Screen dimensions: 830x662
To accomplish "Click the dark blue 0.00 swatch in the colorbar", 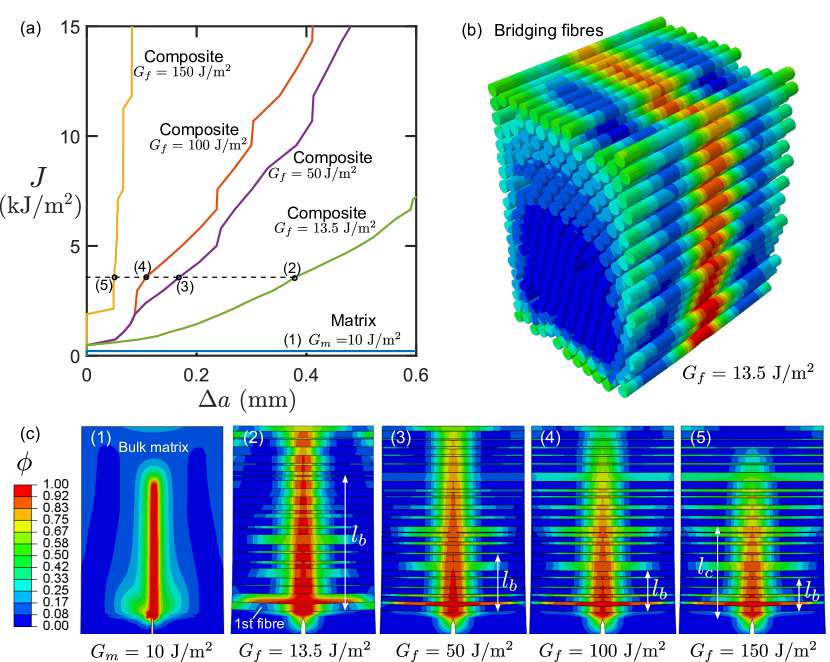I will coord(23,621).
